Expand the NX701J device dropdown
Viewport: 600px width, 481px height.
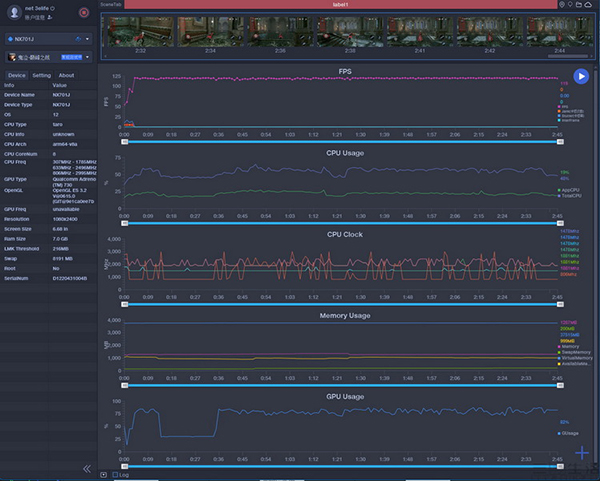(87, 39)
